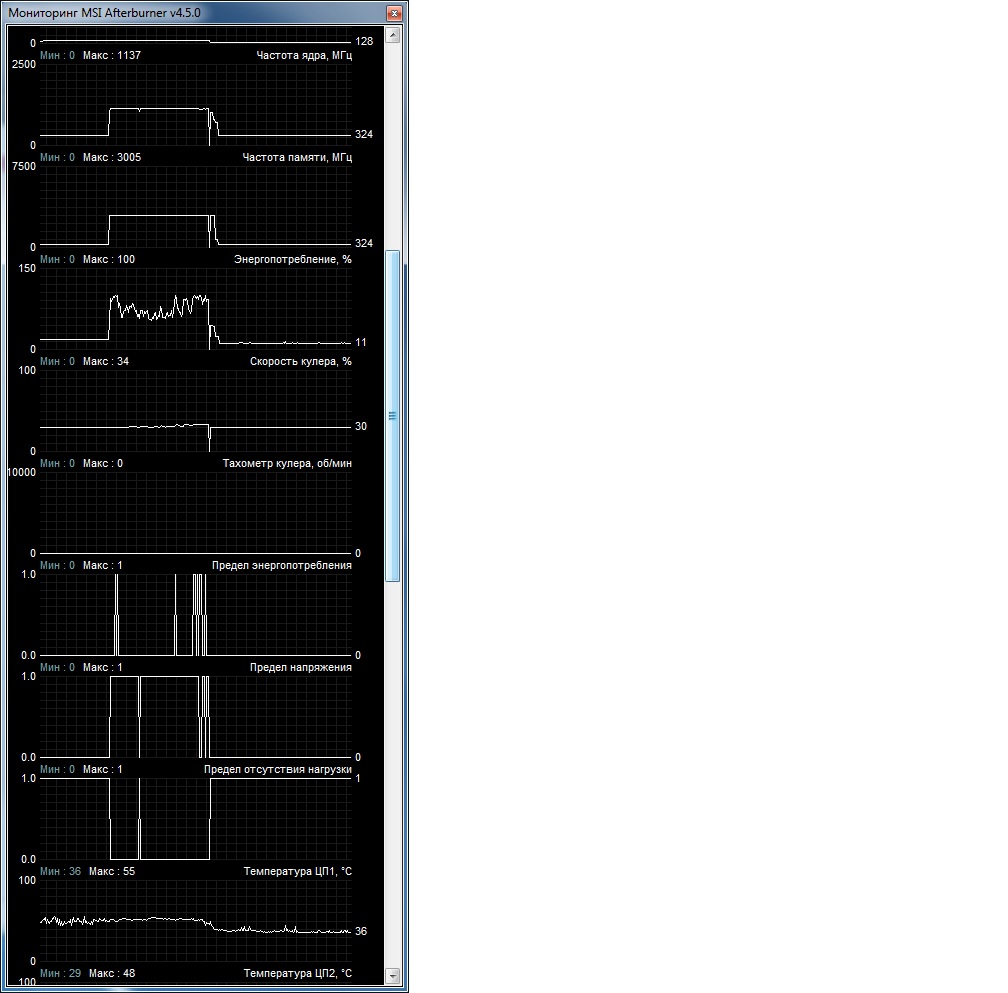Click the current core clock value 324

pyautogui.click(x=364, y=134)
